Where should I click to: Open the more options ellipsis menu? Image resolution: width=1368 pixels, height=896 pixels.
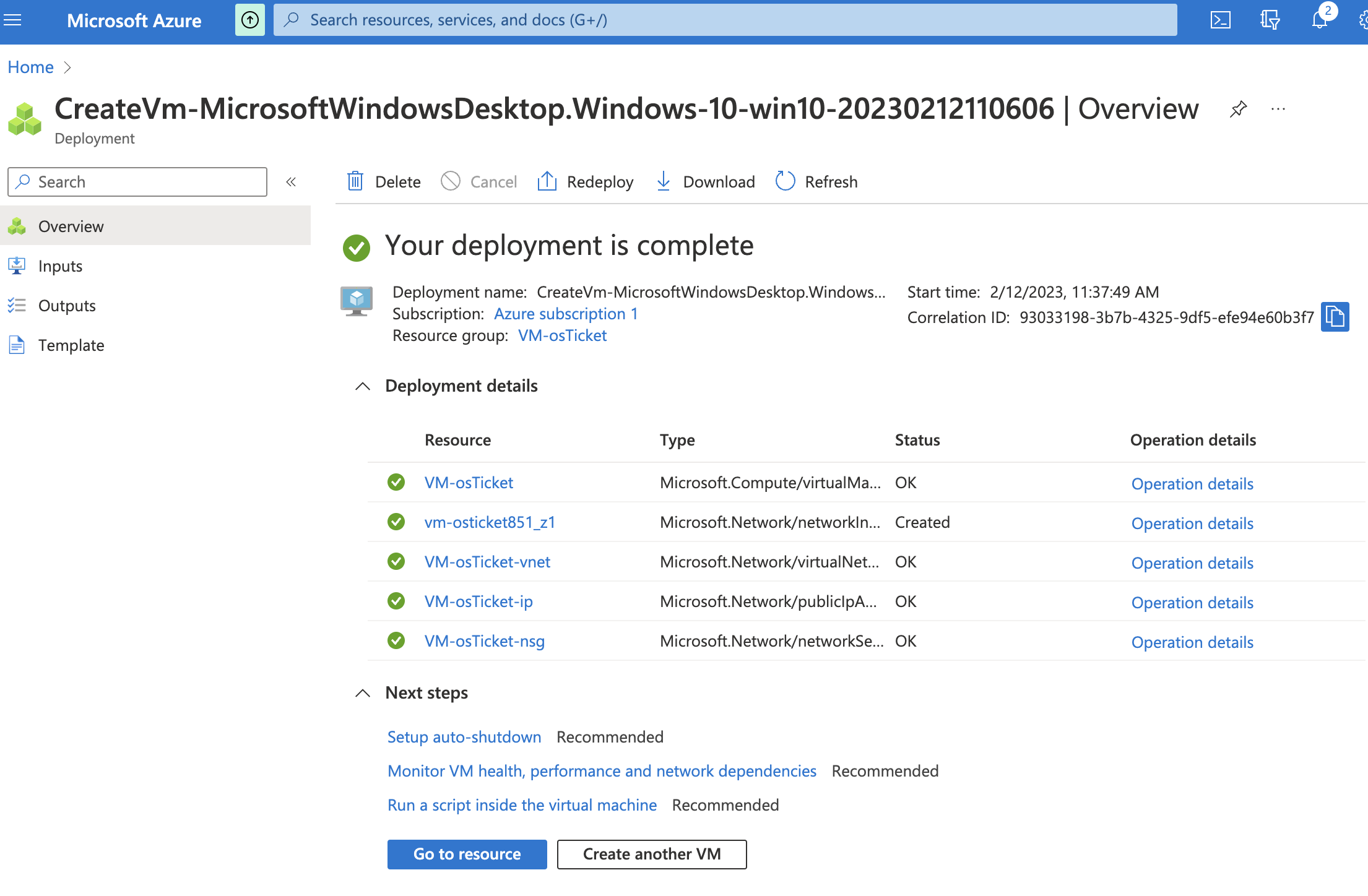(x=1278, y=110)
